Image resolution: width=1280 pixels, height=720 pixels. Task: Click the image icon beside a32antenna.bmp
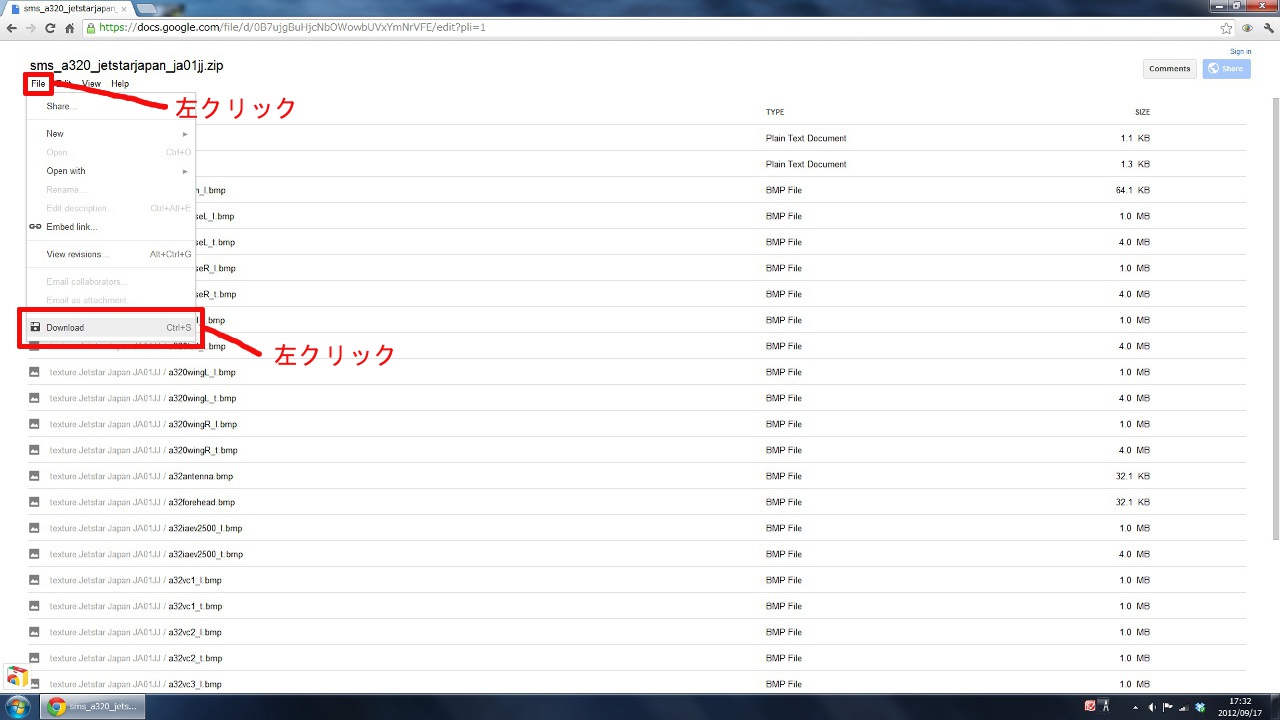(34, 476)
